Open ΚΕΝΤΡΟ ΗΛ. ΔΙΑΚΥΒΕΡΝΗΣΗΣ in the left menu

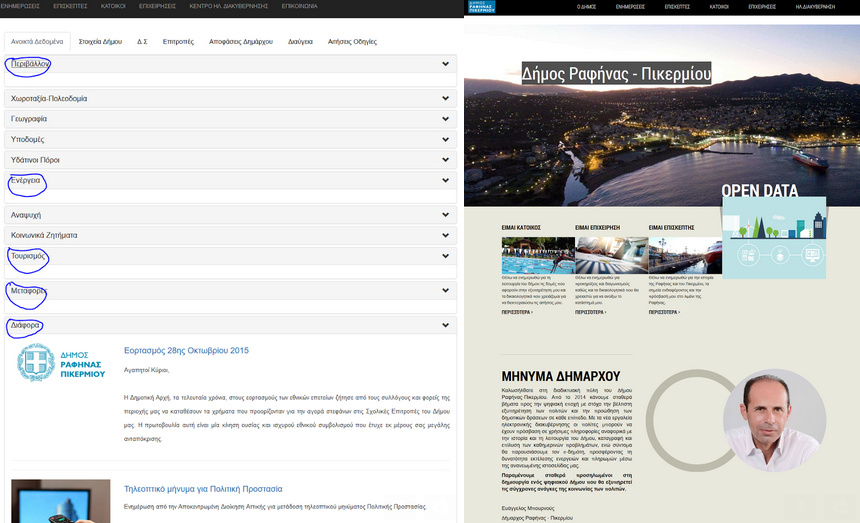(x=229, y=6)
